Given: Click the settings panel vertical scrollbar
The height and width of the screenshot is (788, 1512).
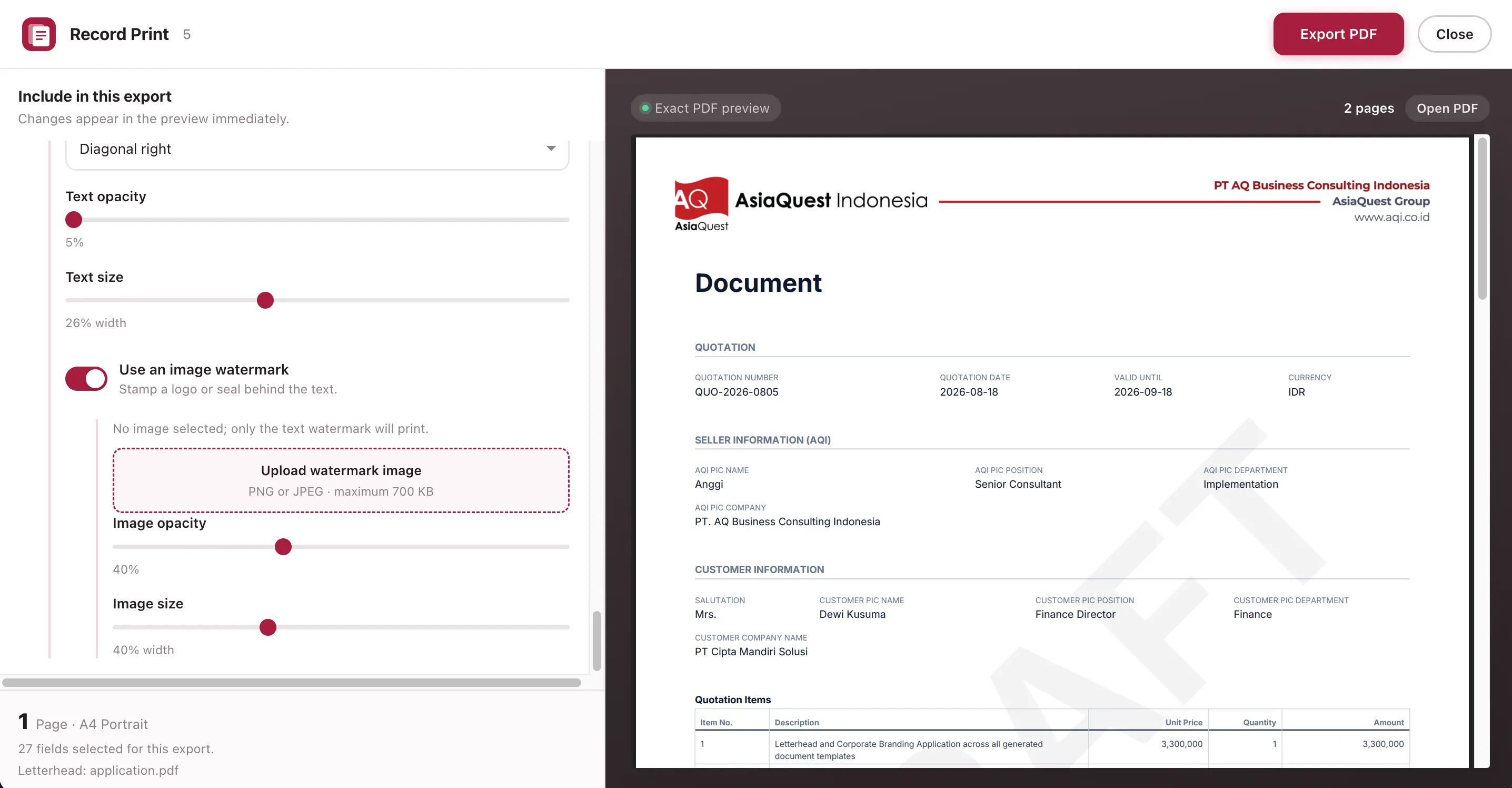Looking at the screenshot, I should (x=596, y=641).
